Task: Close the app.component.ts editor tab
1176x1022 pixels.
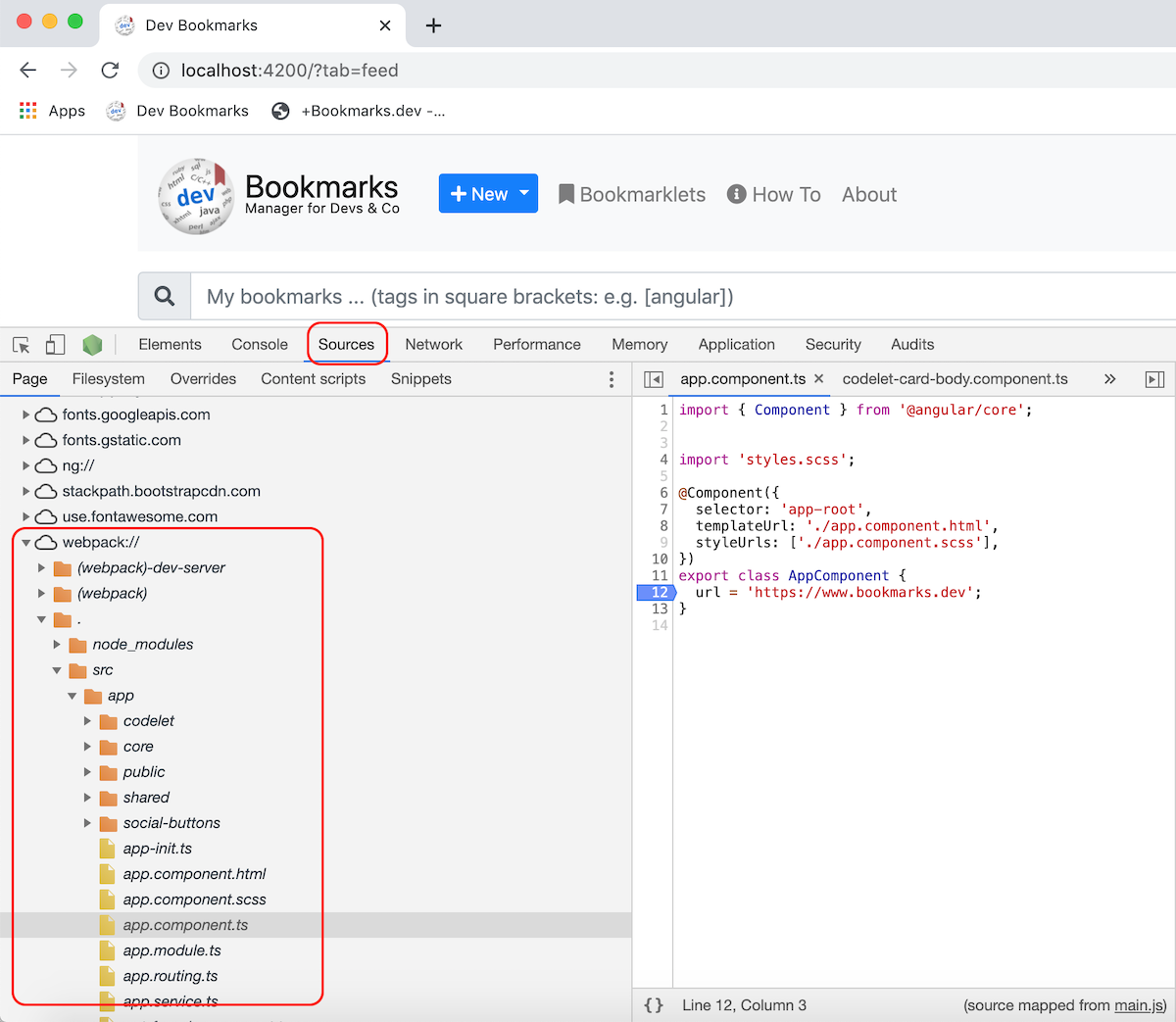Action: 818,379
